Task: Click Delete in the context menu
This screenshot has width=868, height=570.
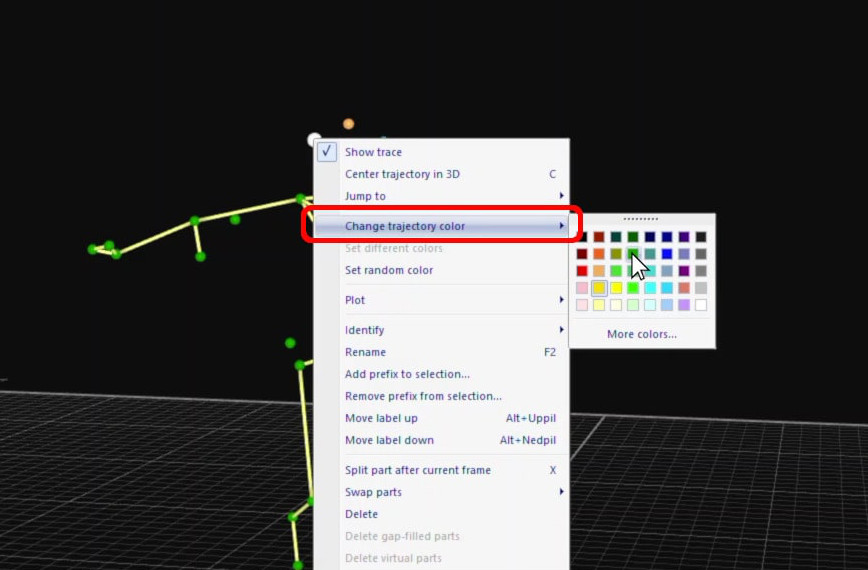Action: (361, 514)
